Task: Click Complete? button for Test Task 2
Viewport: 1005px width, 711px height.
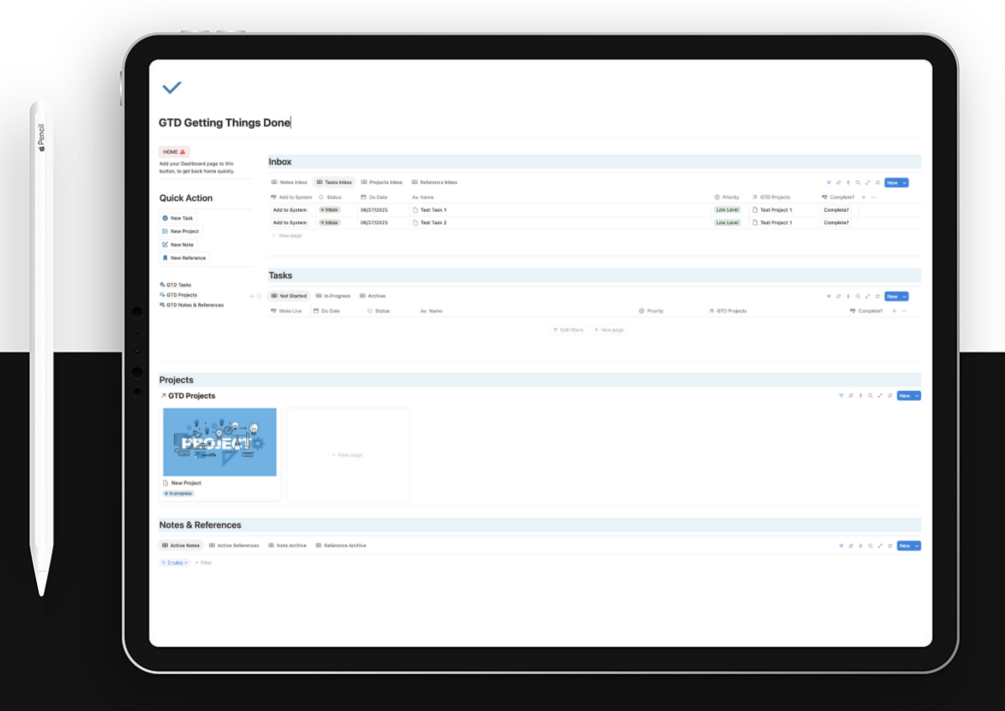Action: tap(836, 223)
